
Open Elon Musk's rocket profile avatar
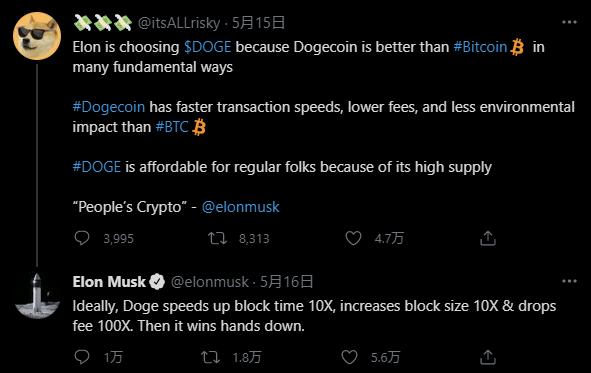(x=37, y=296)
